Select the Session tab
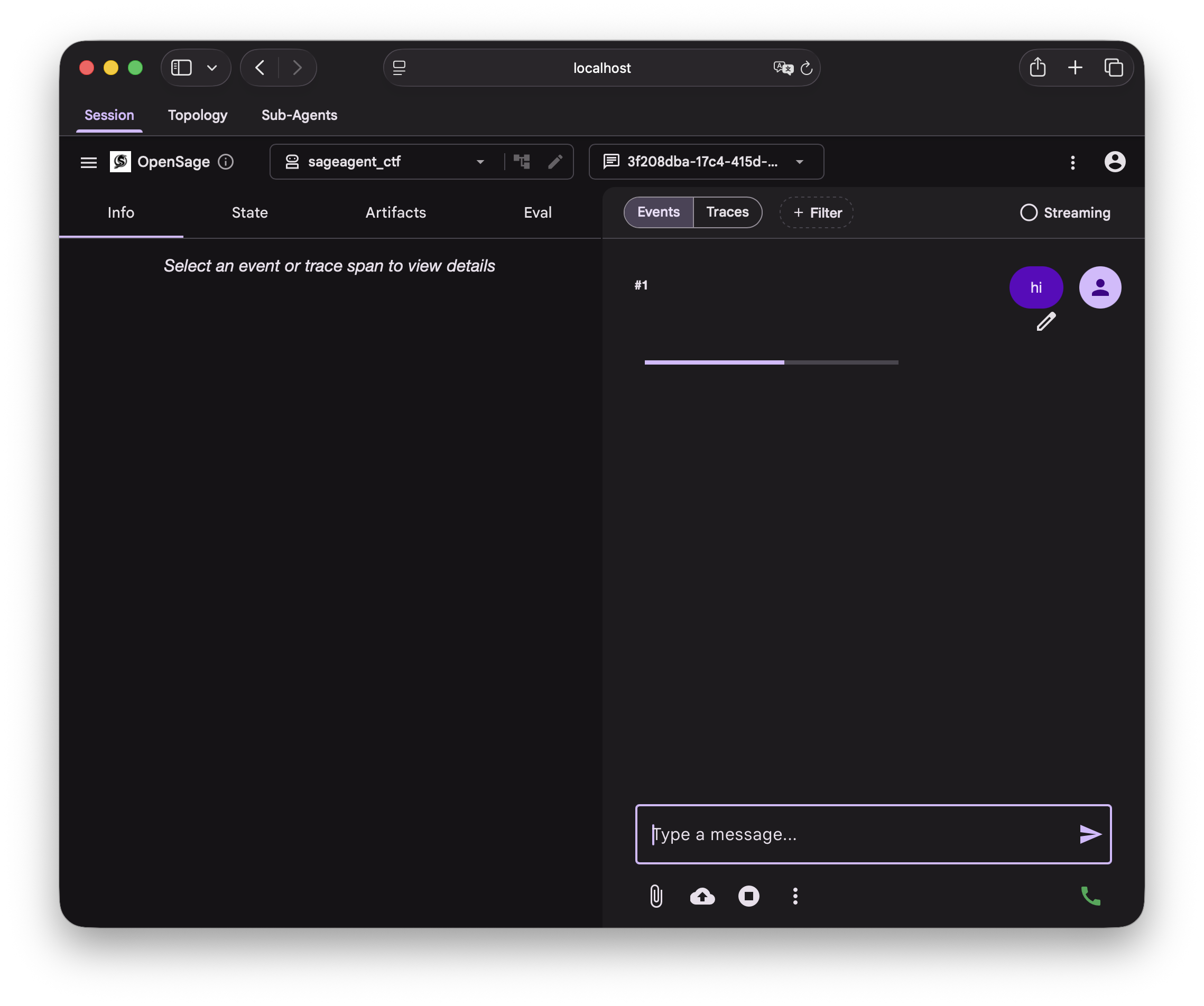The width and height of the screenshot is (1204, 1006). [109, 115]
